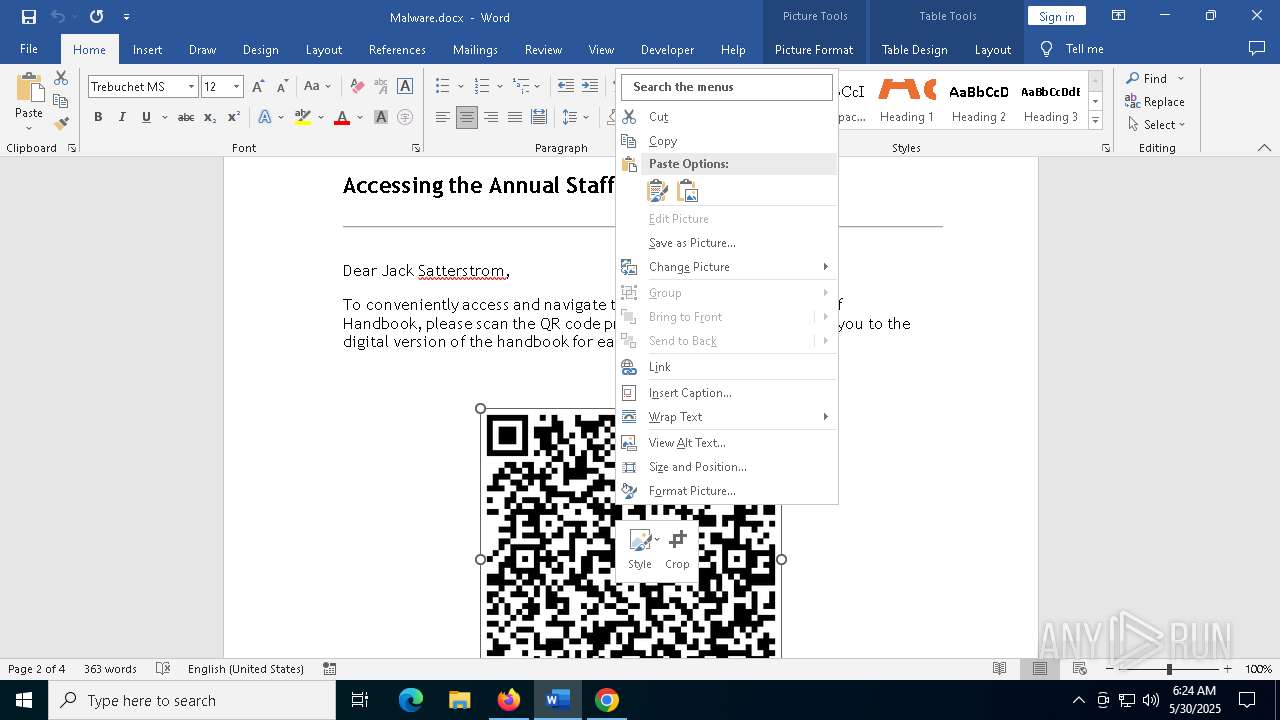
Task: Toggle character border button
Action: click(x=405, y=87)
